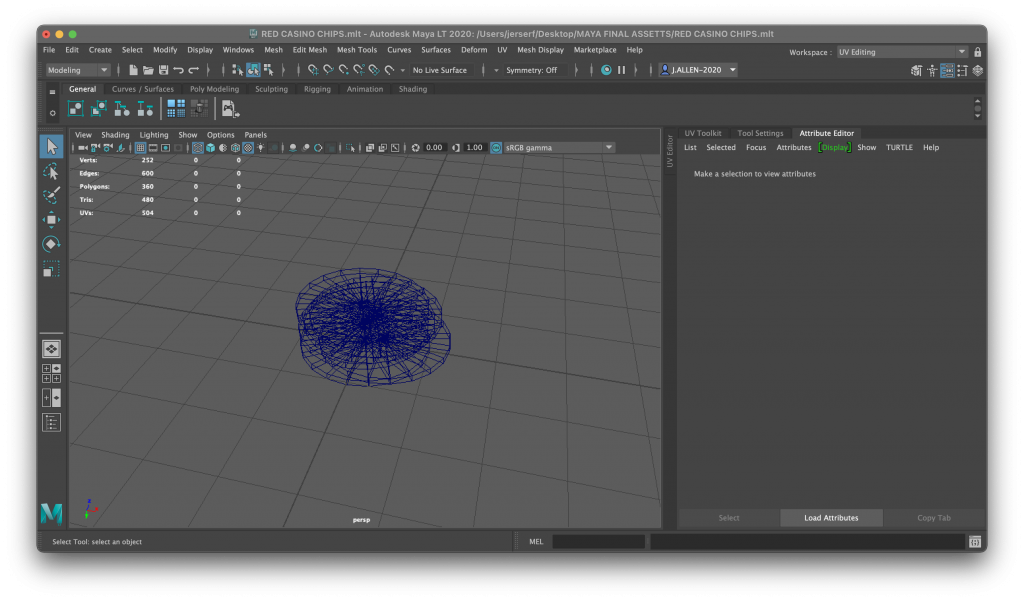Toggle use all lights in viewport
The image size is (1024, 601).
click(260, 147)
